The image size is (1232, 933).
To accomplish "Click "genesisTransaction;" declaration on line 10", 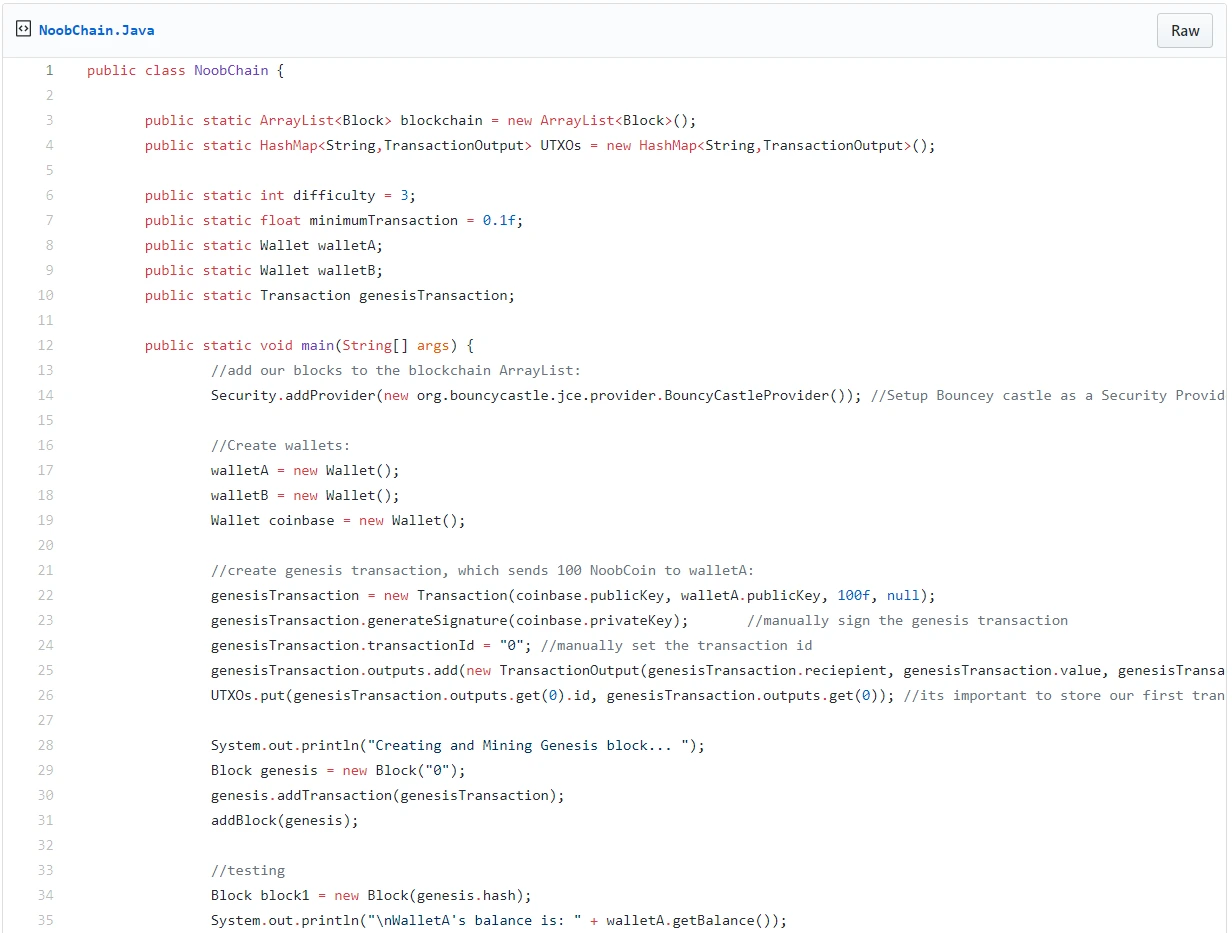I will coord(437,295).
